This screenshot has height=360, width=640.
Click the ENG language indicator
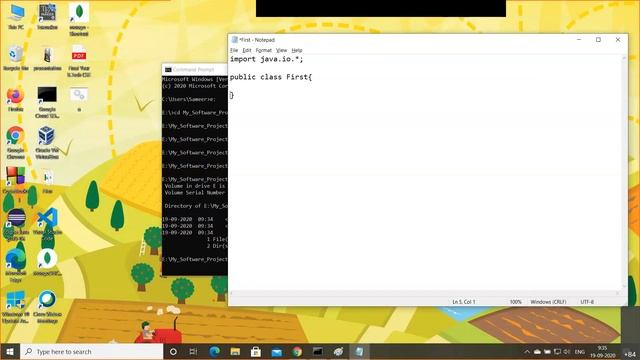tap(580, 351)
